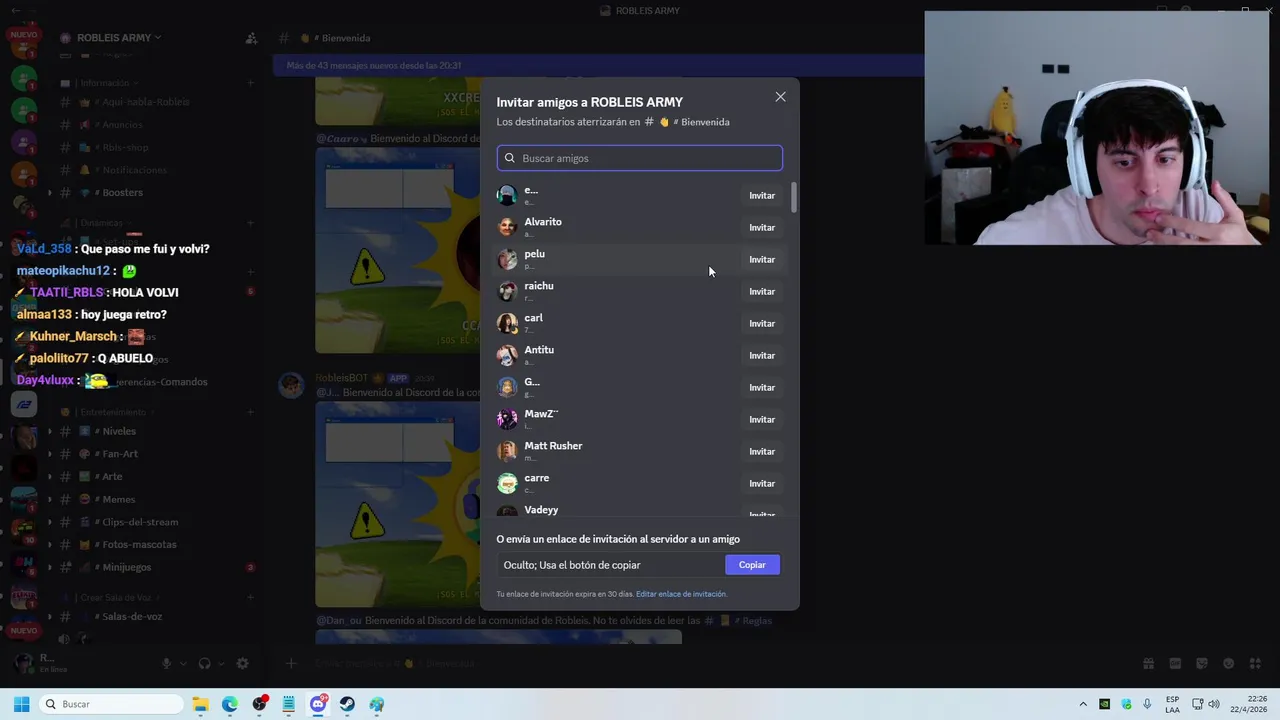Open Discord user settings gear

[242, 663]
